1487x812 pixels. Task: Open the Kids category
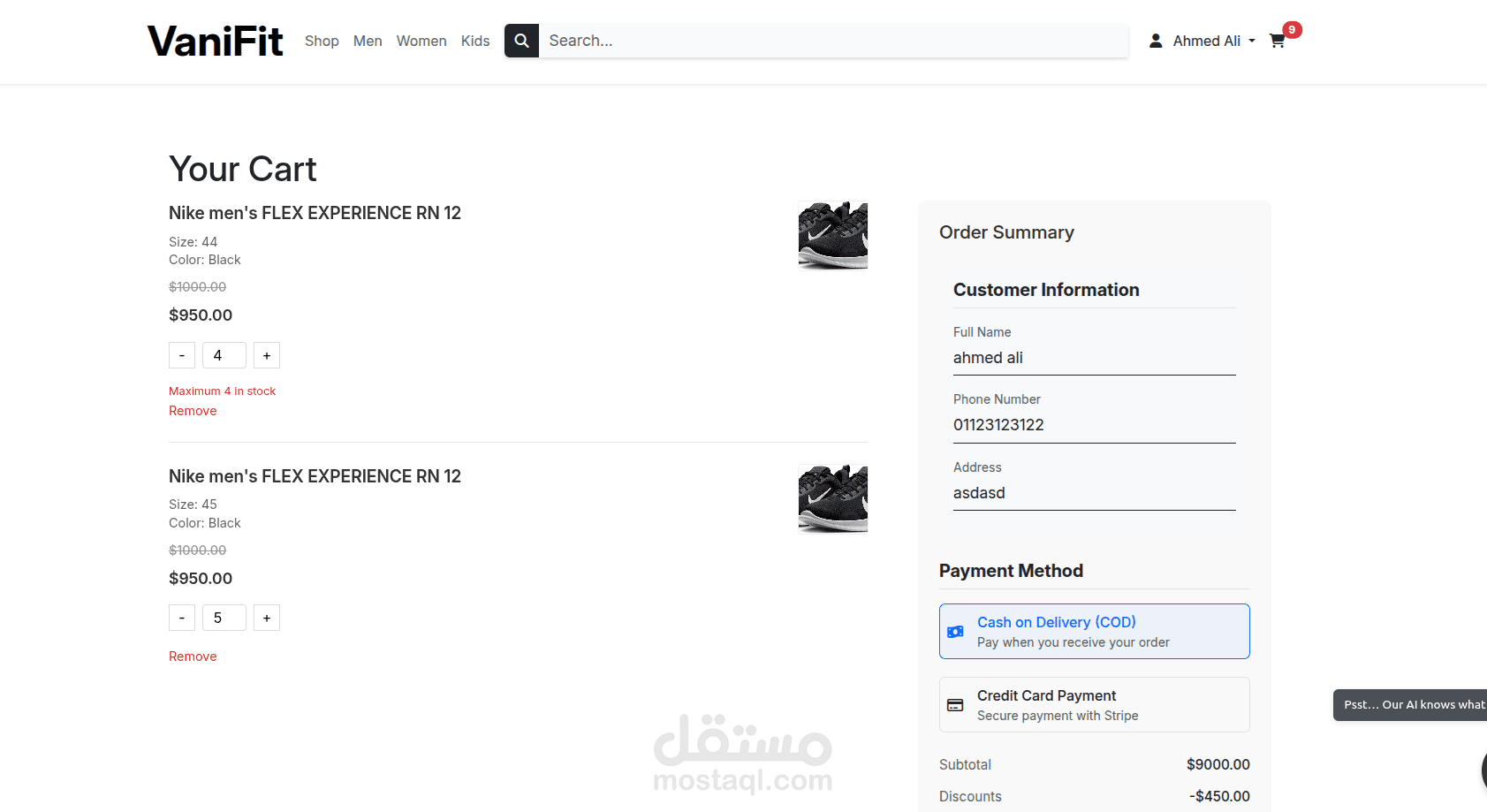(x=475, y=41)
